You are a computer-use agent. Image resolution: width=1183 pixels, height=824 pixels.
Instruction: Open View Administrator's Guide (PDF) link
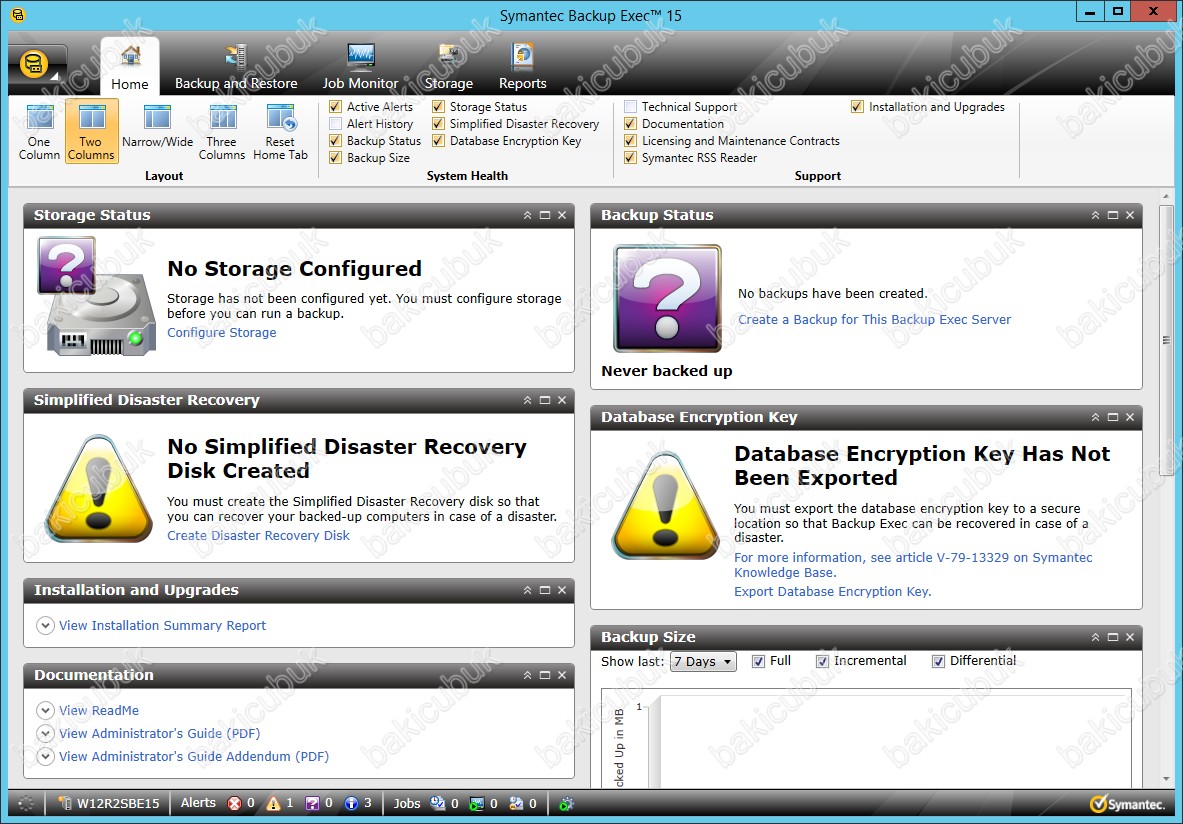pos(160,733)
